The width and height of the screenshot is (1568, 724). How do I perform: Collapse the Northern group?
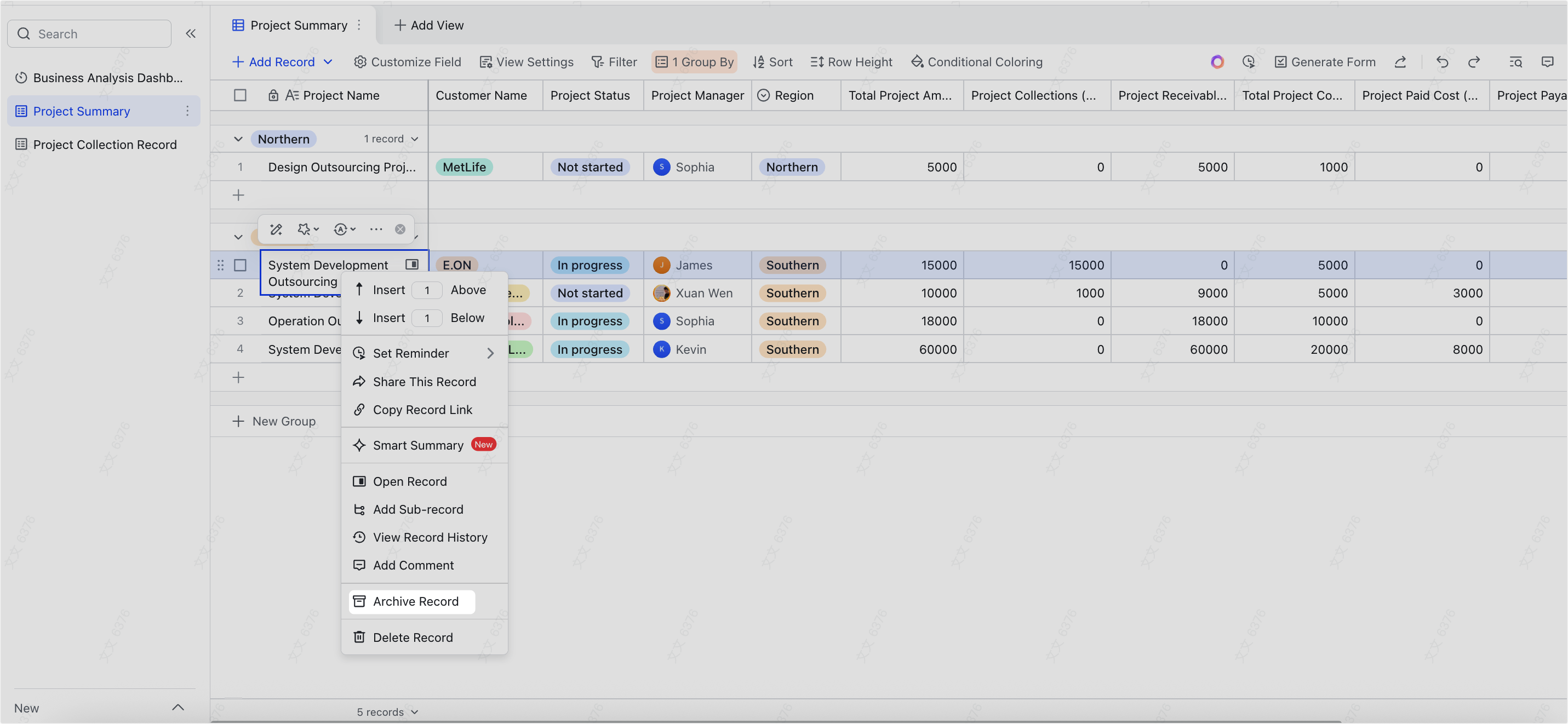tap(238, 139)
